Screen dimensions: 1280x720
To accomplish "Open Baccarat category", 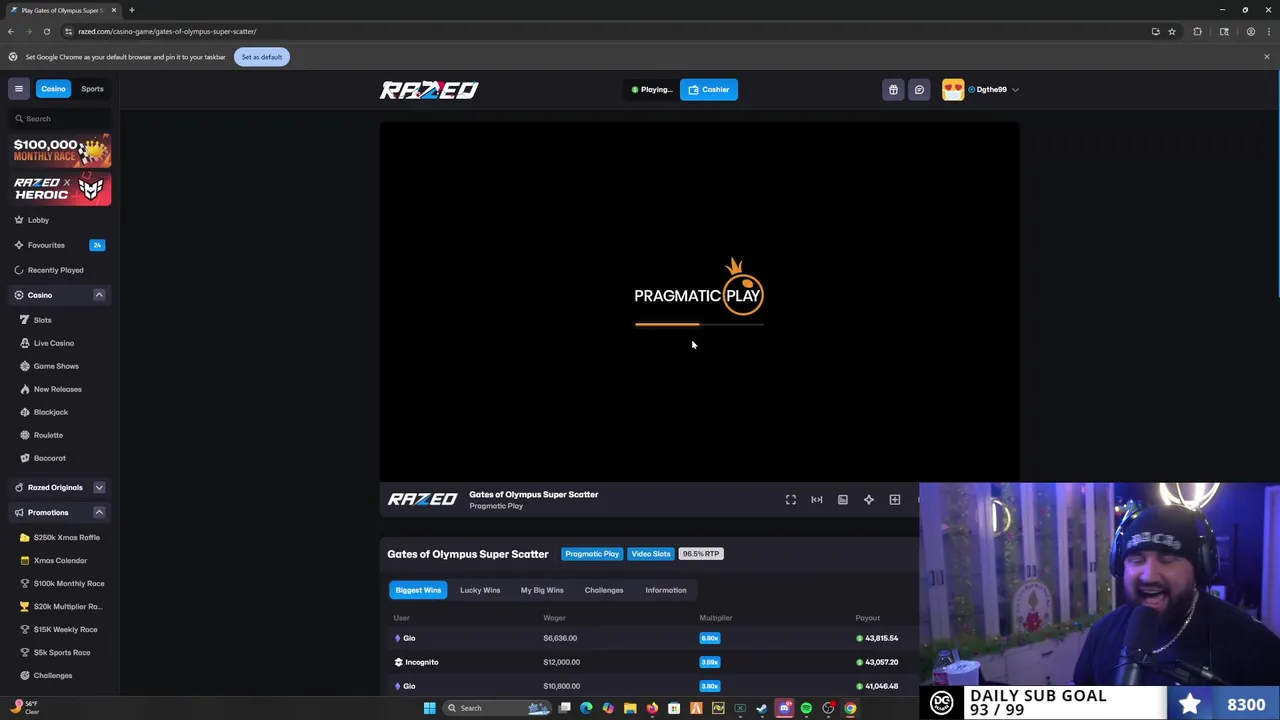I will coord(50,458).
